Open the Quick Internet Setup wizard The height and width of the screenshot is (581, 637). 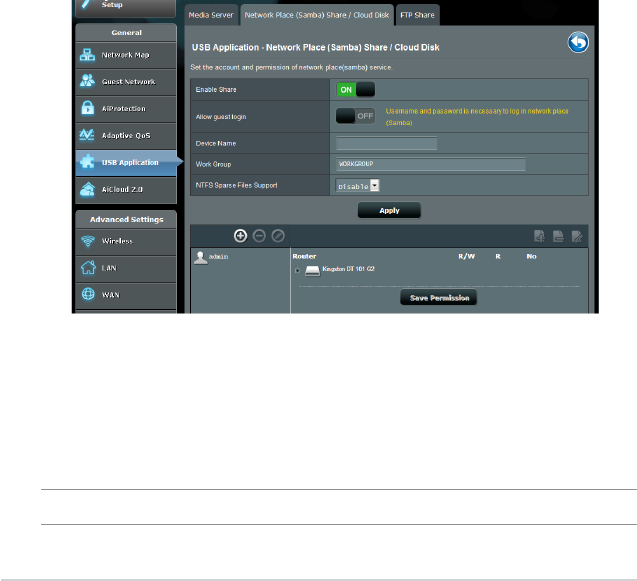(x=126, y=7)
